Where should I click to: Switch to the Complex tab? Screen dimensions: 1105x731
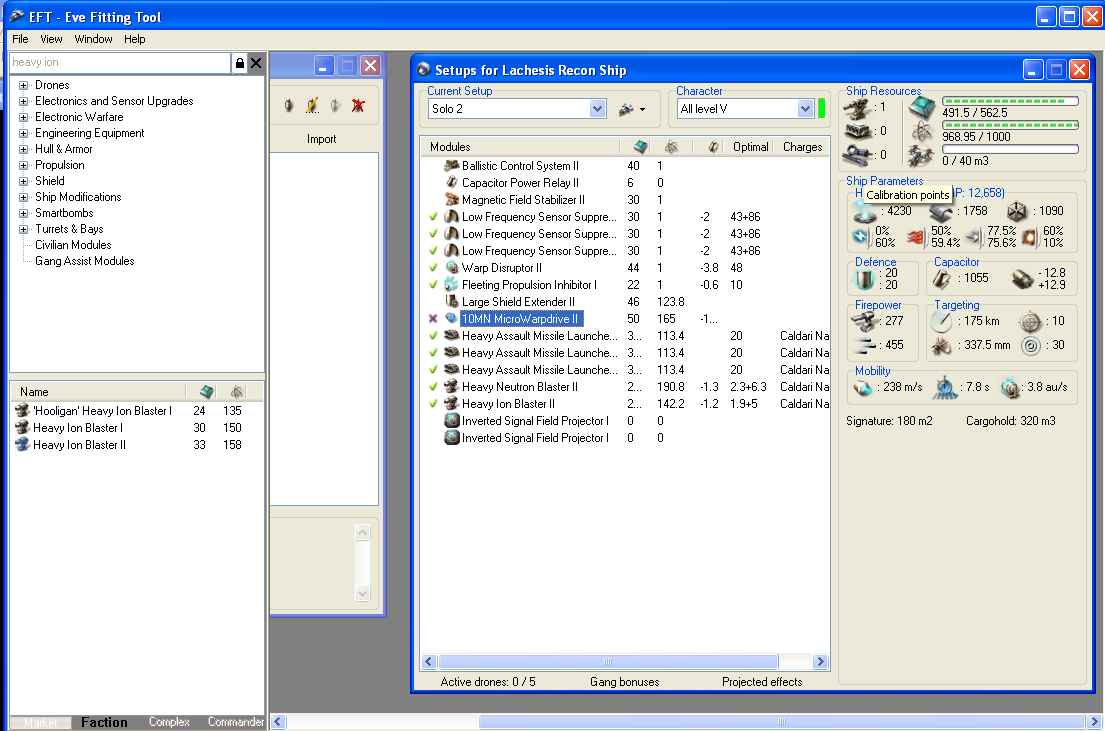169,722
